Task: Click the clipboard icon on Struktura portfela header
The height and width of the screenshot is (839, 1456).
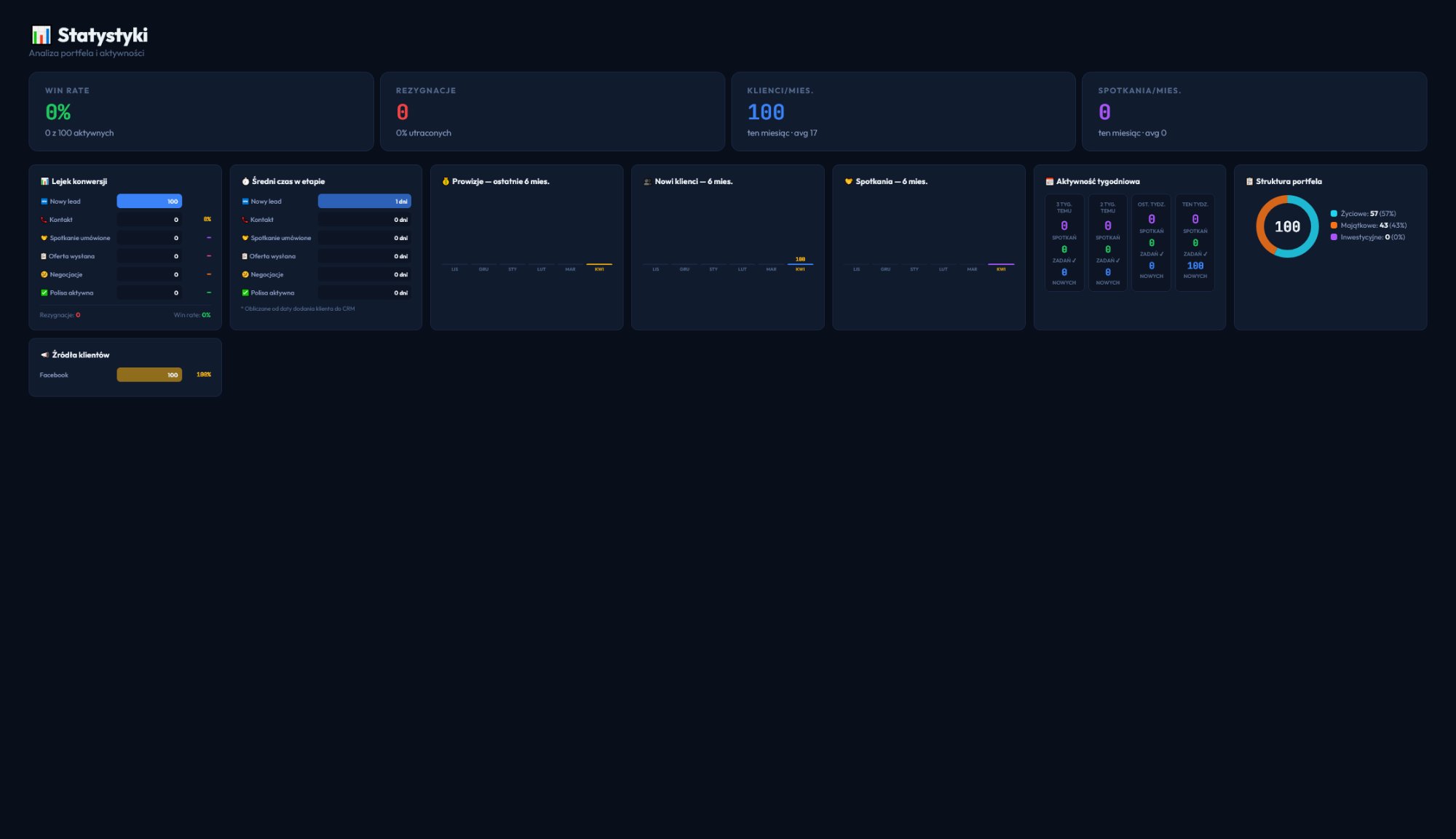Action: [1249, 181]
